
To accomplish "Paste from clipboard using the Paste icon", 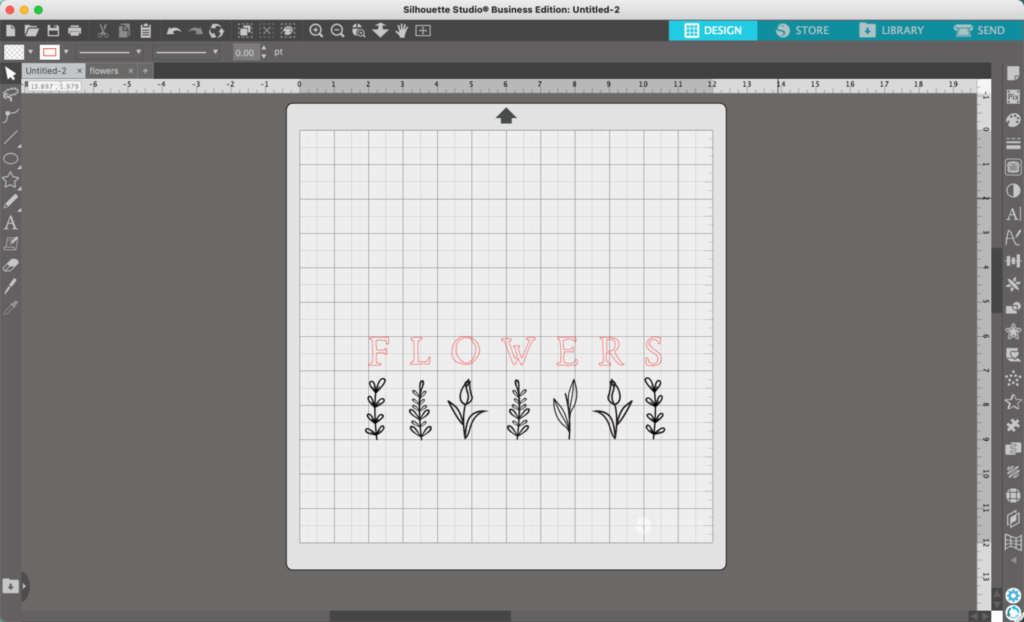I will (146, 31).
